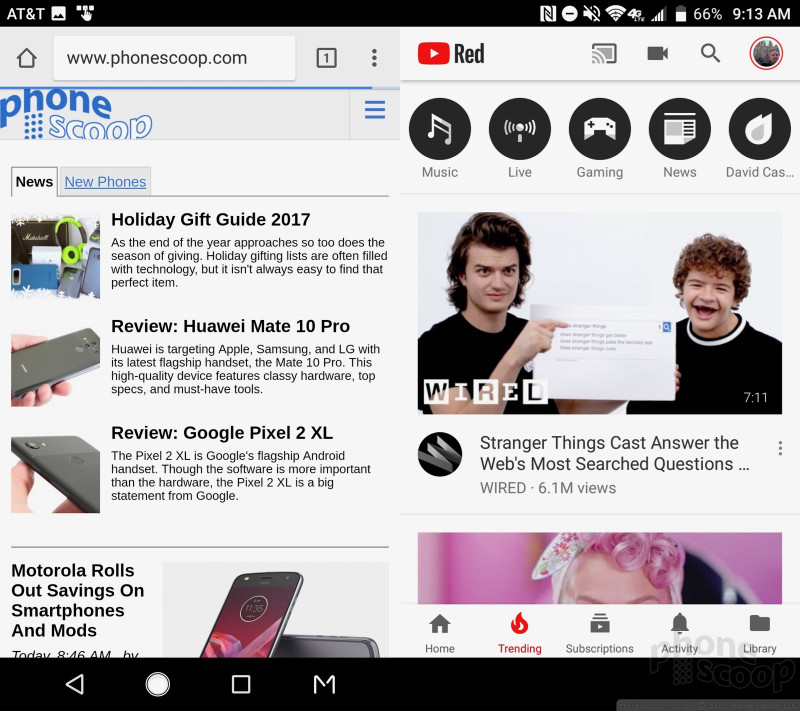800x711 pixels.
Task: Tap the NFC status icon
Action: 547,14
